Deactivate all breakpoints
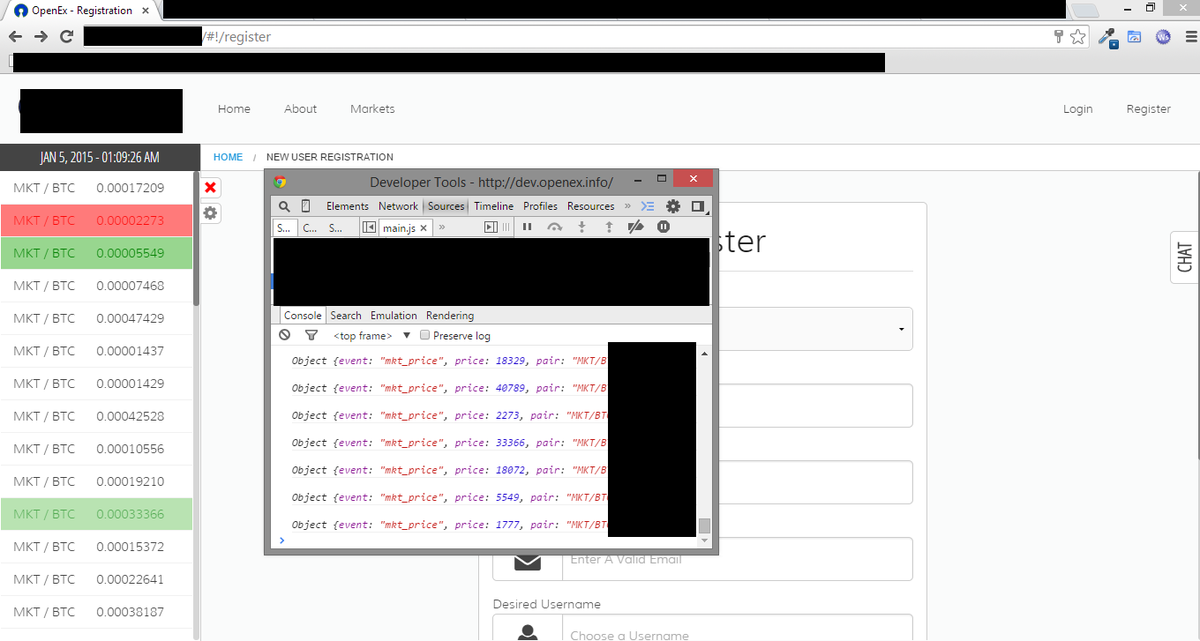The width and height of the screenshot is (1200, 641). [x=634, y=228]
